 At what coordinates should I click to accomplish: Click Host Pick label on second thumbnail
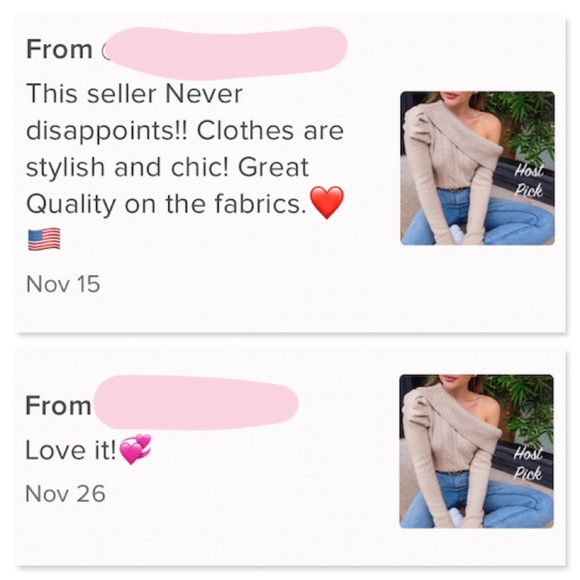(x=528, y=463)
